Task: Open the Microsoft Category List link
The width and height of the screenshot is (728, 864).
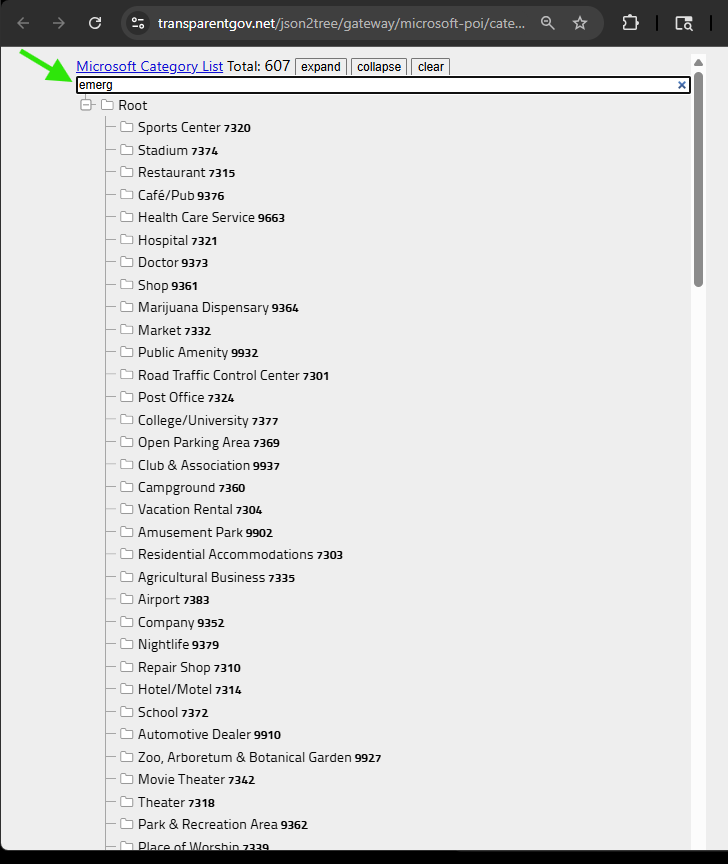Action: coord(150,67)
